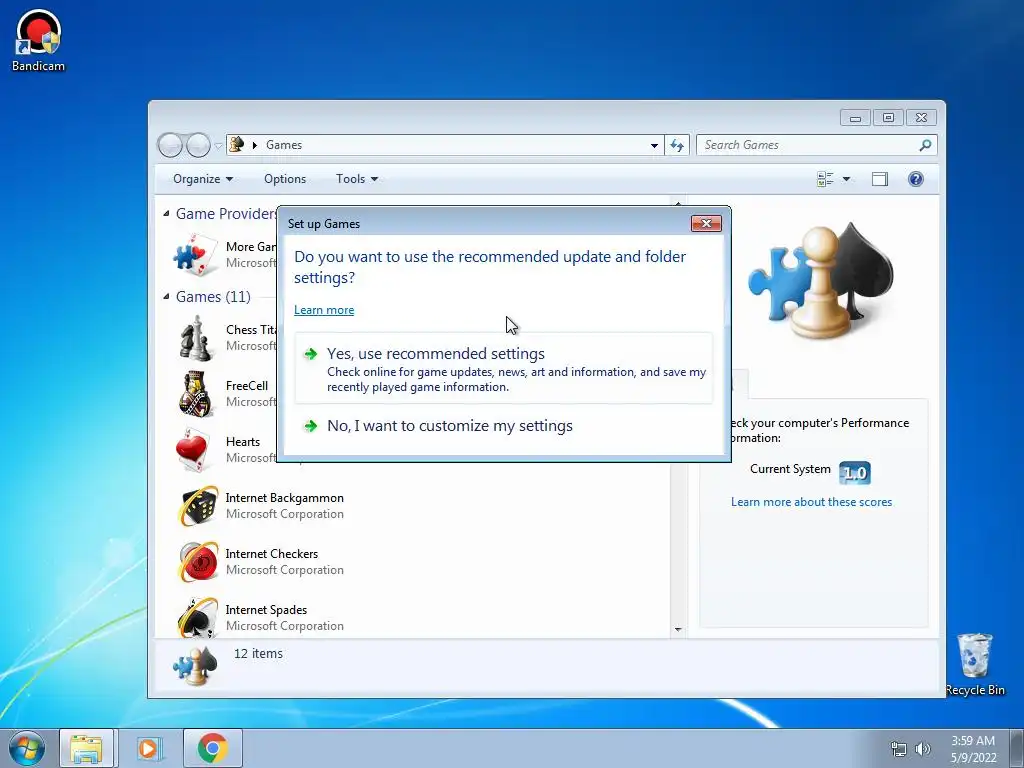Viewport: 1024px width, 768px height.
Task: Click the Help question mark icon
Action: click(x=916, y=179)
